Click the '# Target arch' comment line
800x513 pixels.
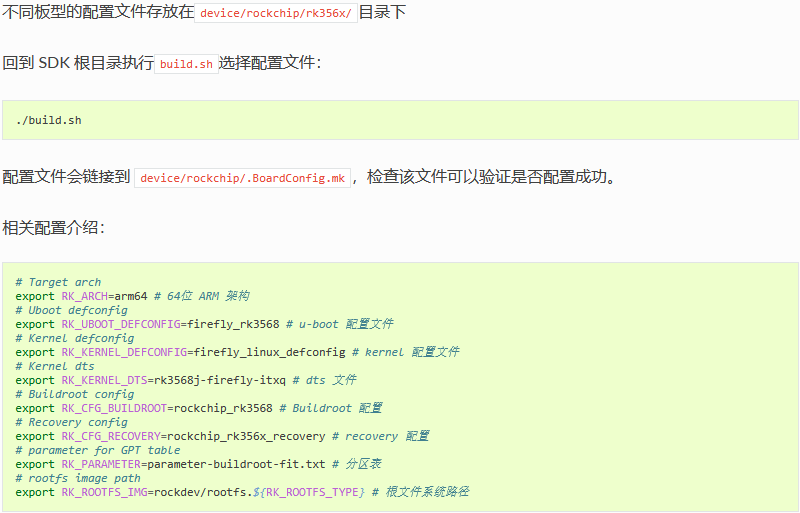[x=58, y=283]
